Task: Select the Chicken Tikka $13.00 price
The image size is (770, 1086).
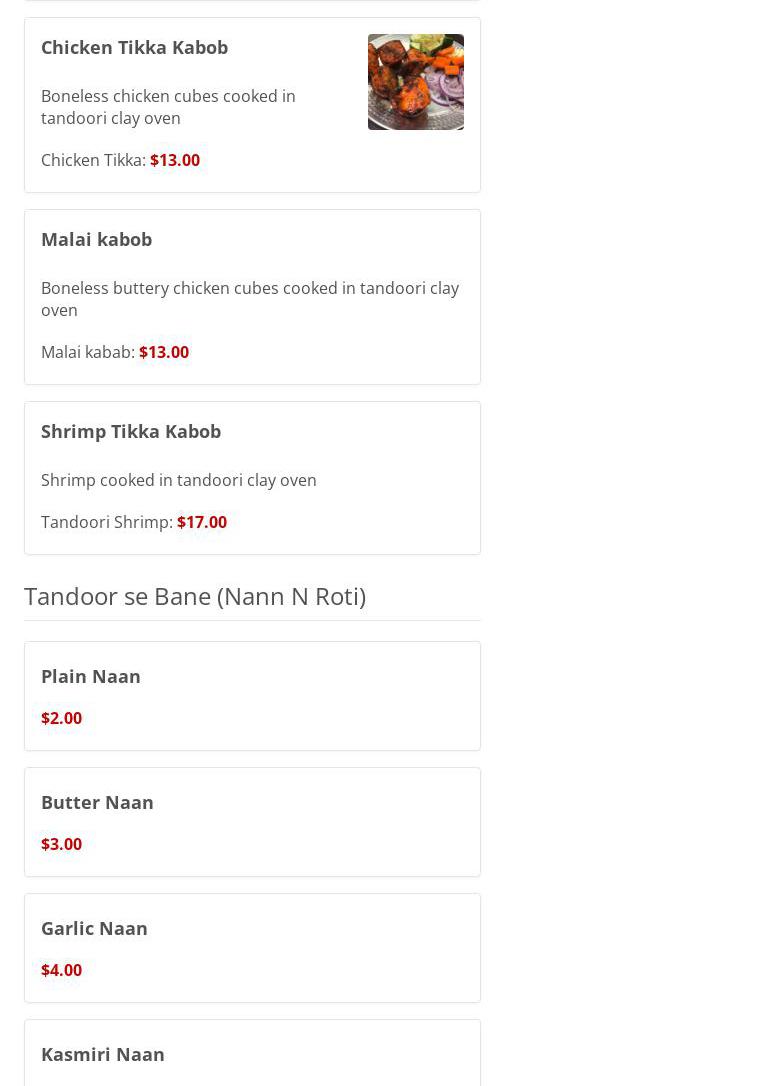Action: tap(175, 160)
